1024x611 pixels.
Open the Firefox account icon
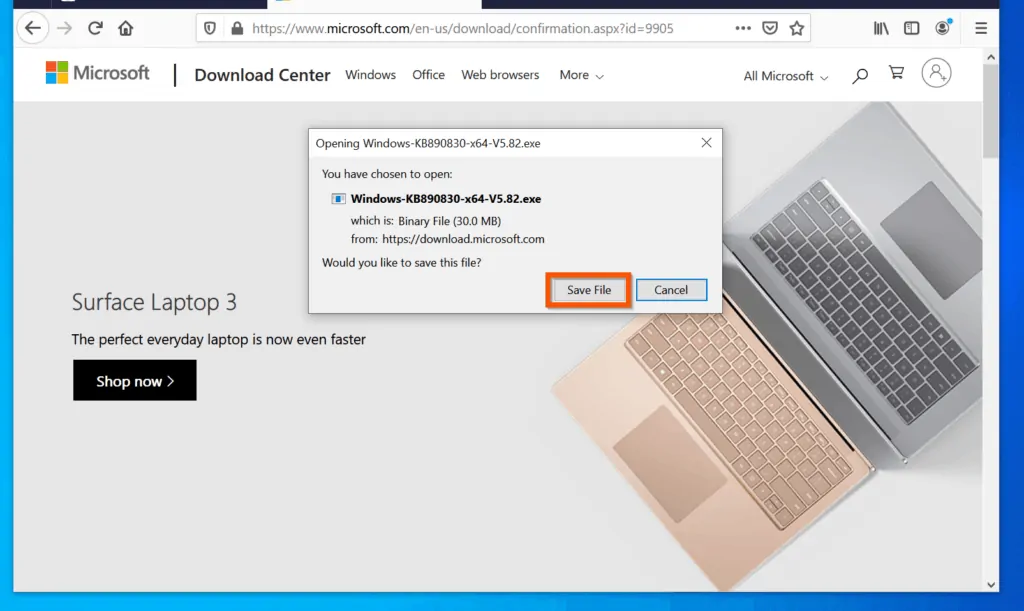pos(942,29)
